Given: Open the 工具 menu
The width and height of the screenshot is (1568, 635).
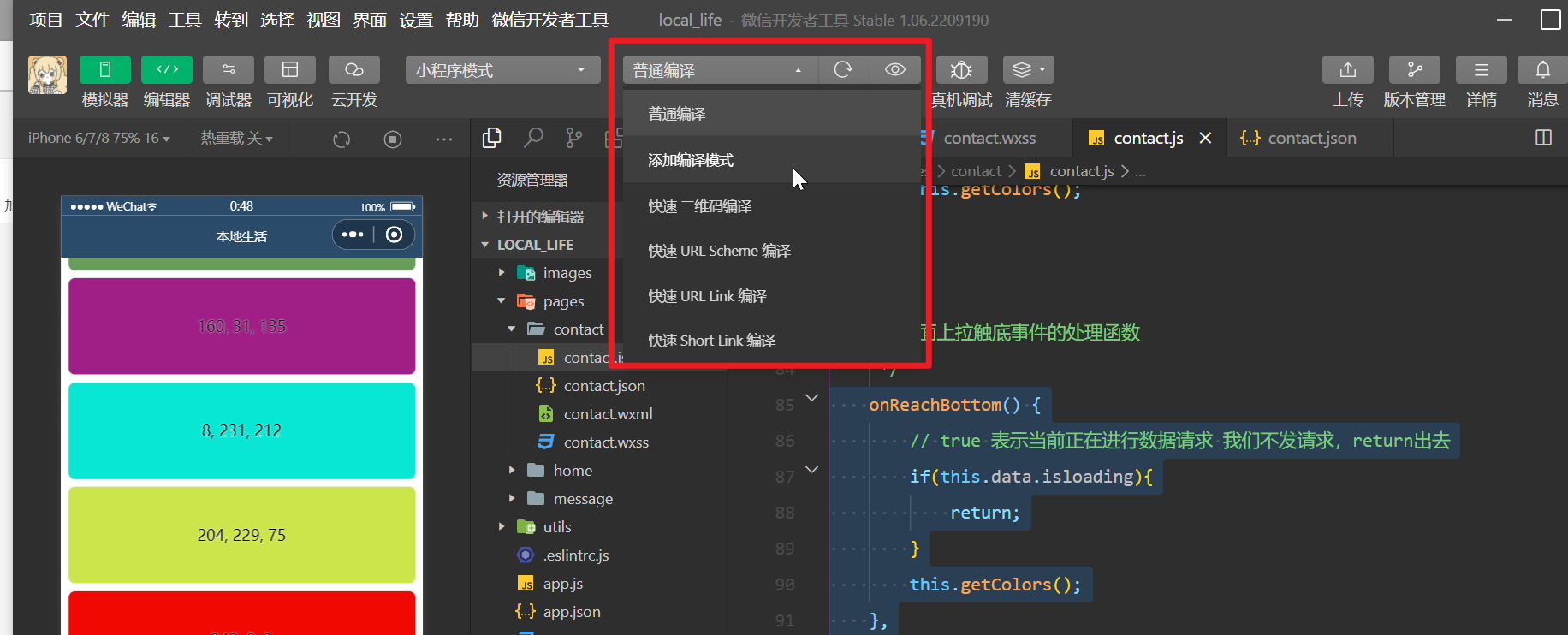Looking at the screenshot, I should (x=185, y=20).
